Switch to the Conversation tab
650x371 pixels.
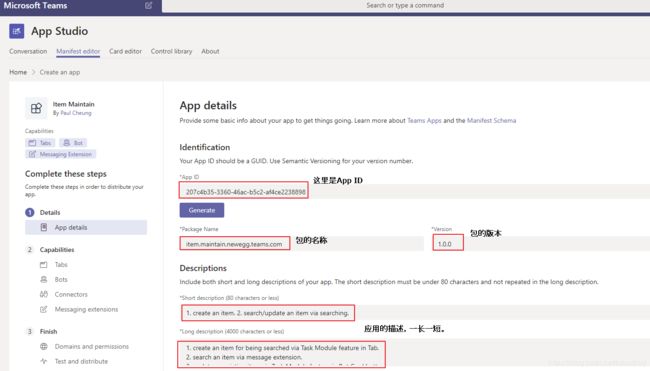click(x=28, y=51)
